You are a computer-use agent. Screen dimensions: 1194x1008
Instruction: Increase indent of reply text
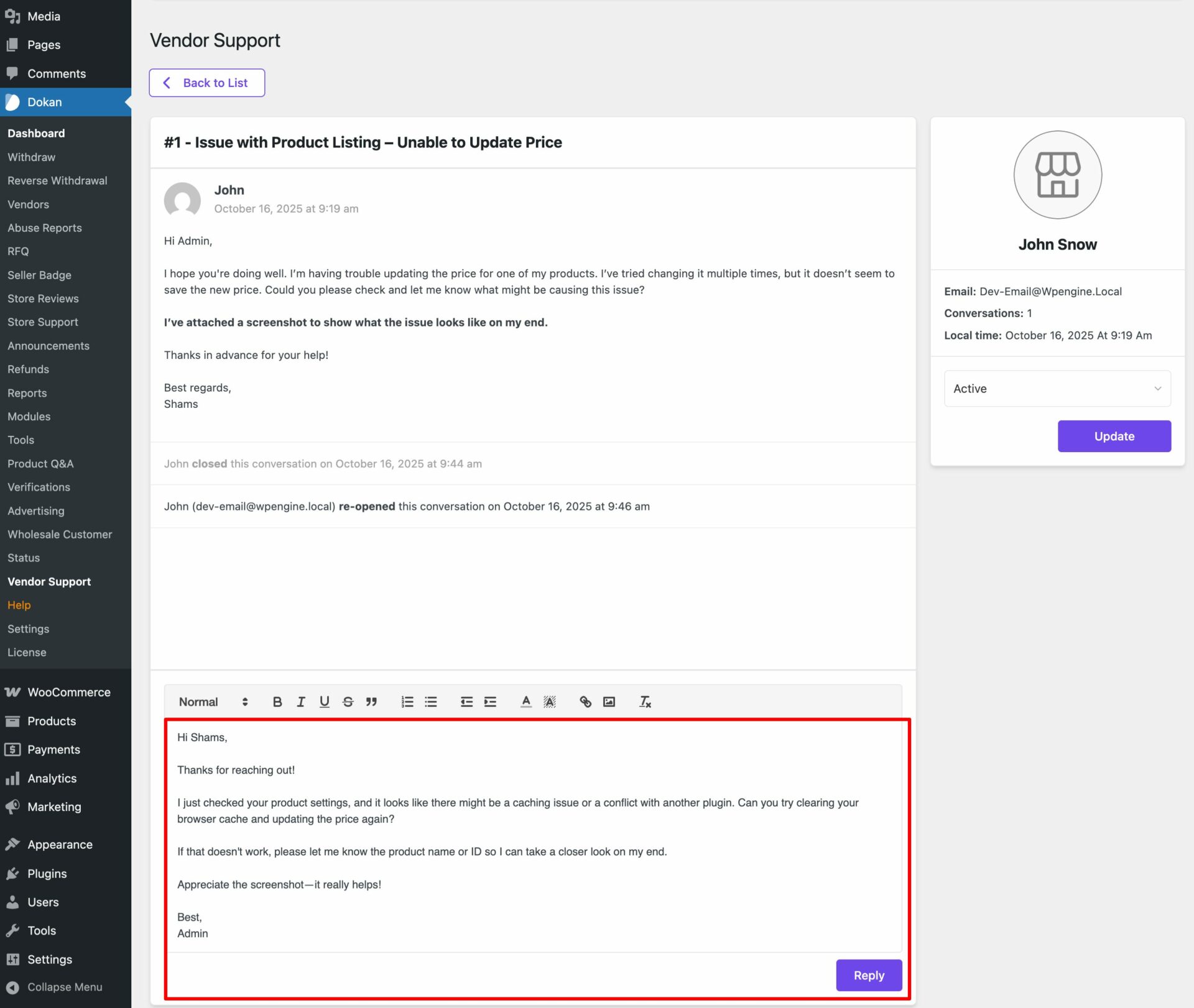click(490, 701)
